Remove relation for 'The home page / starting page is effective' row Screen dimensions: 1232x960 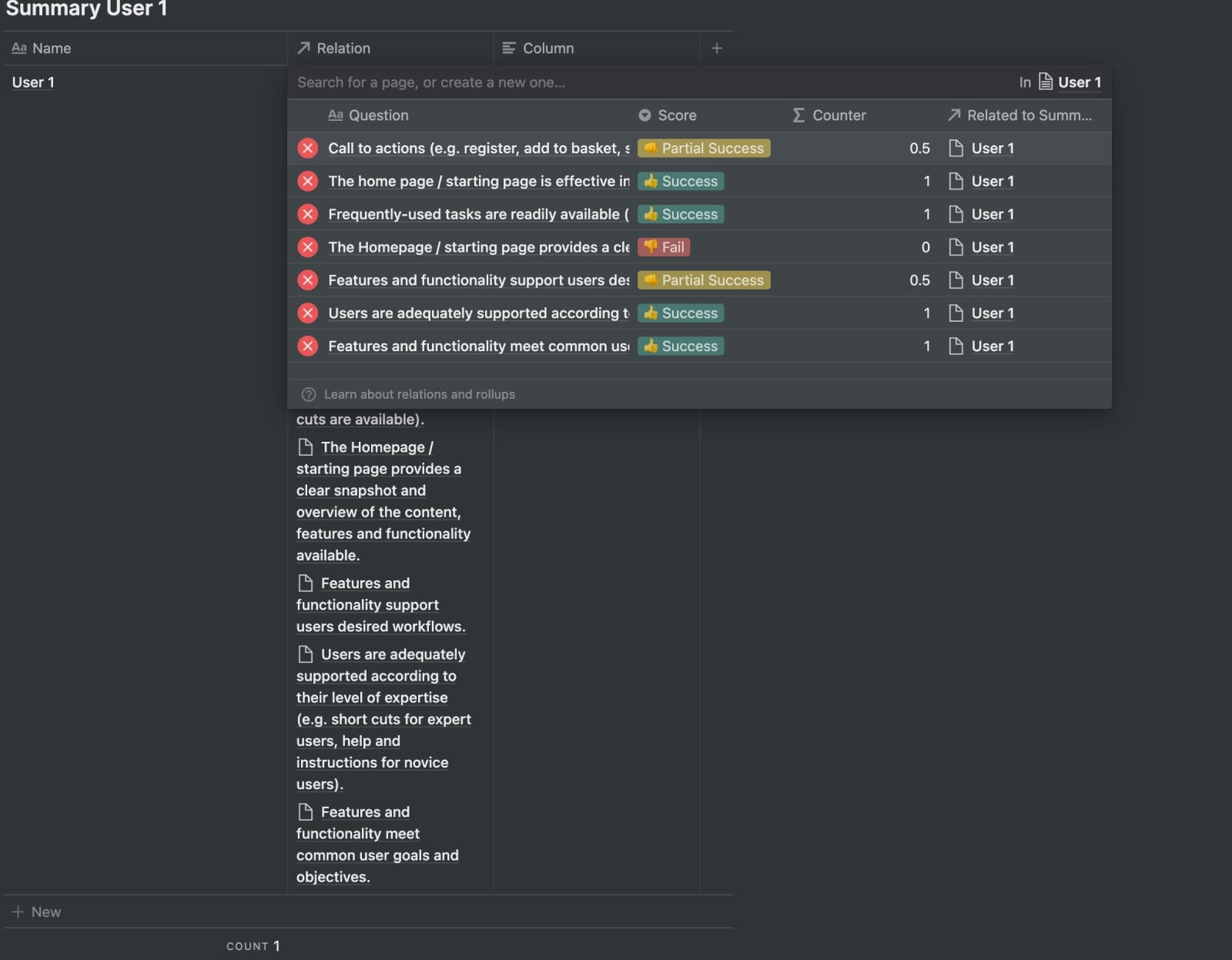point(308,182)
